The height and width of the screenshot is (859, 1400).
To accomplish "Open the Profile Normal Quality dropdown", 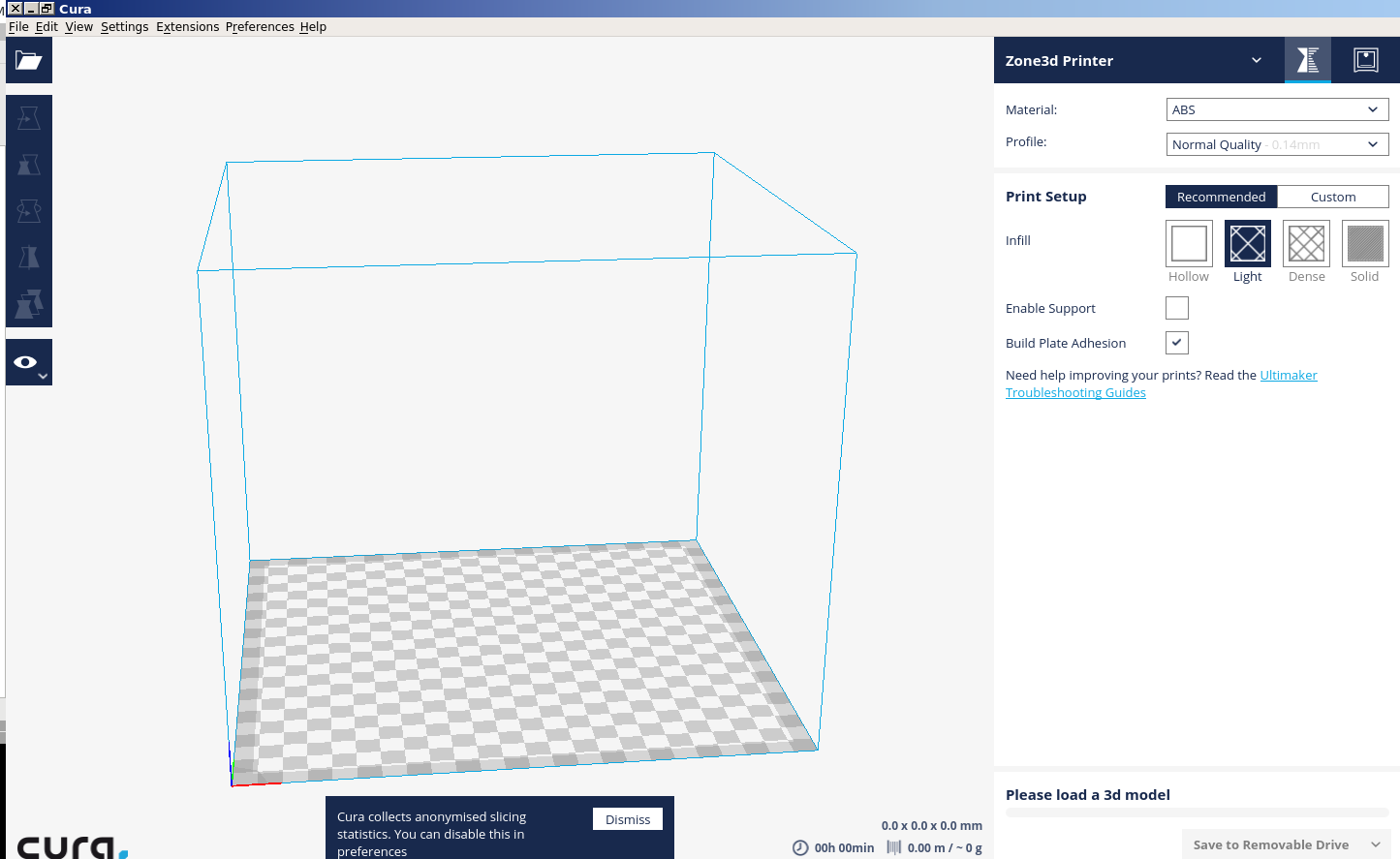I will (x=1277, y=144).
